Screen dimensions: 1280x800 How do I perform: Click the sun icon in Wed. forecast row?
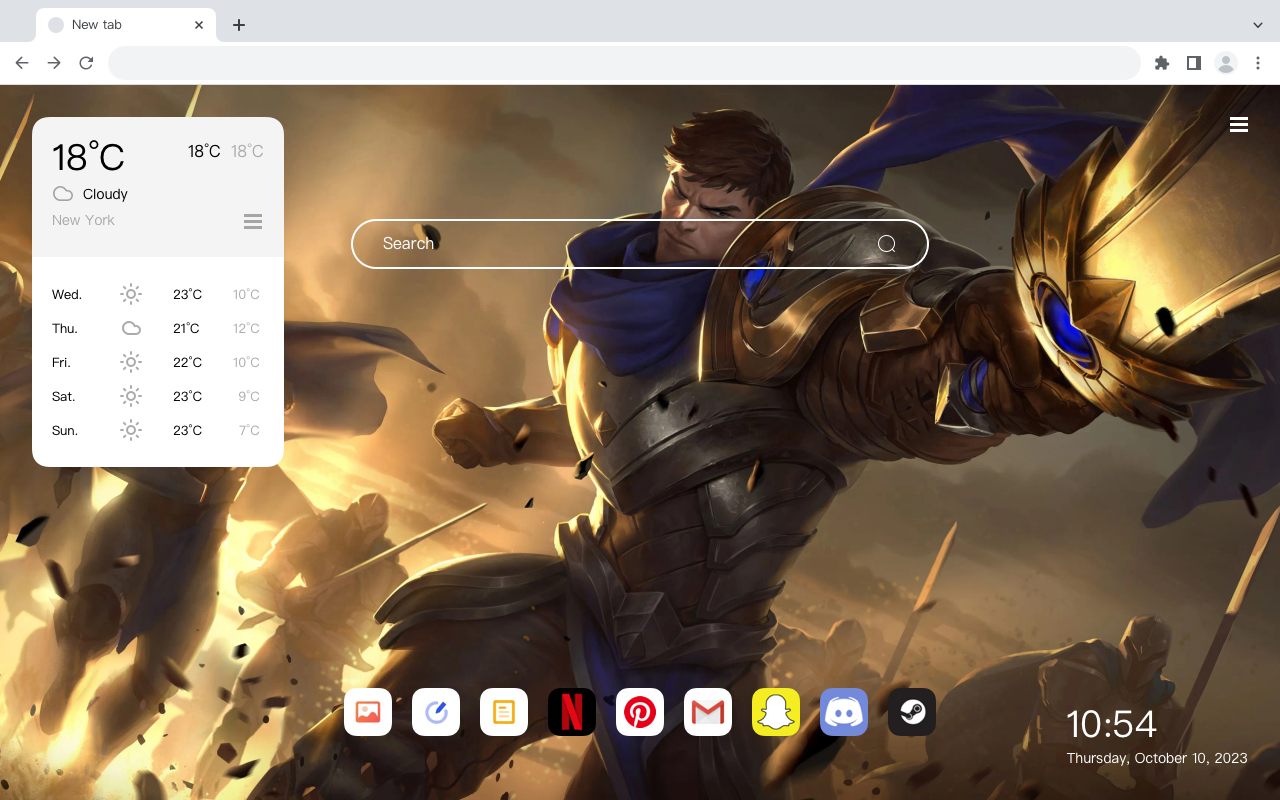pyautogui.click(x=131, y=294)
